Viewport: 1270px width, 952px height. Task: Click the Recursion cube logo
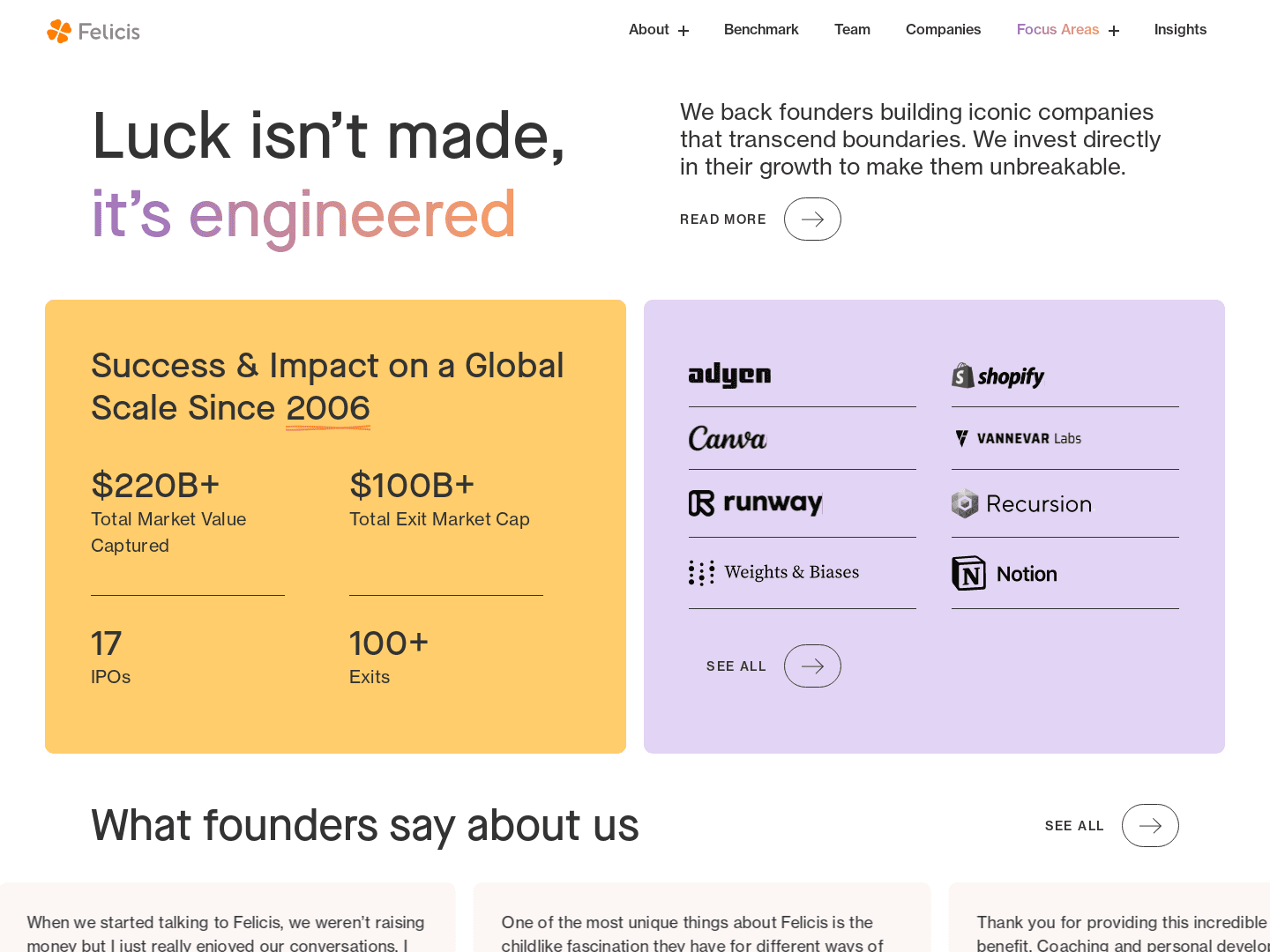(965, 503)
